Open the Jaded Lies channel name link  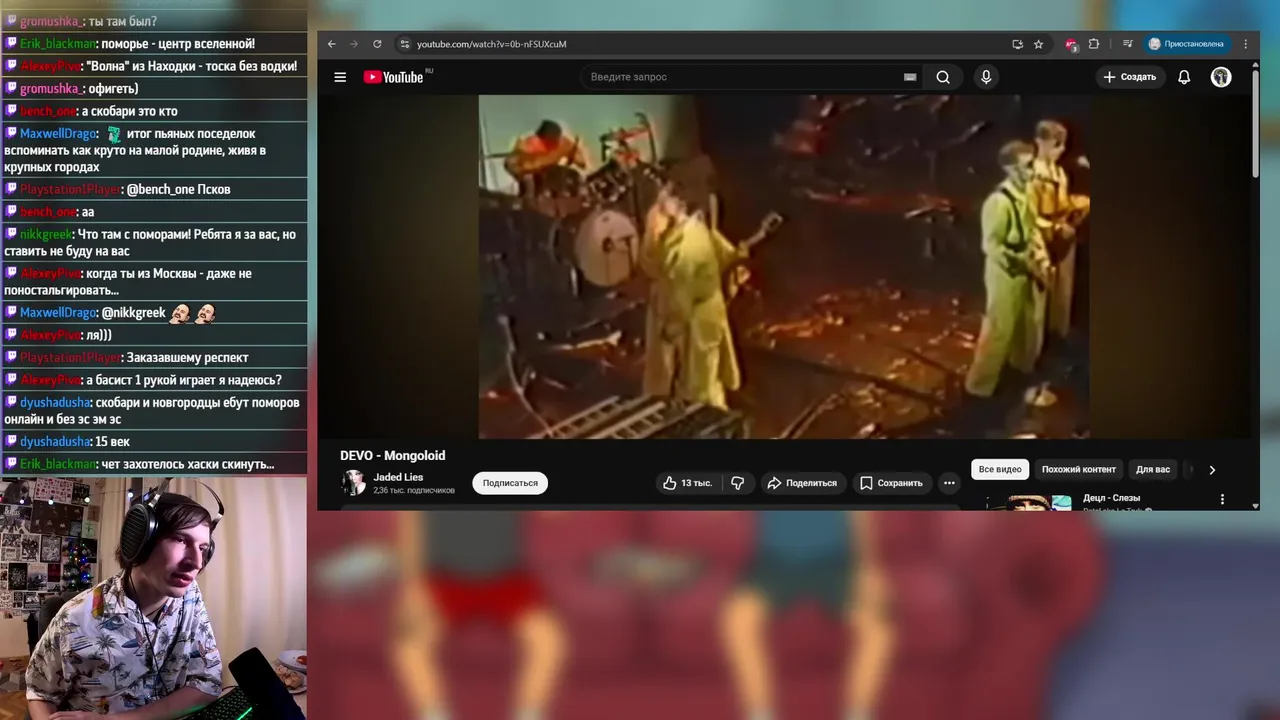pos(398,477)
